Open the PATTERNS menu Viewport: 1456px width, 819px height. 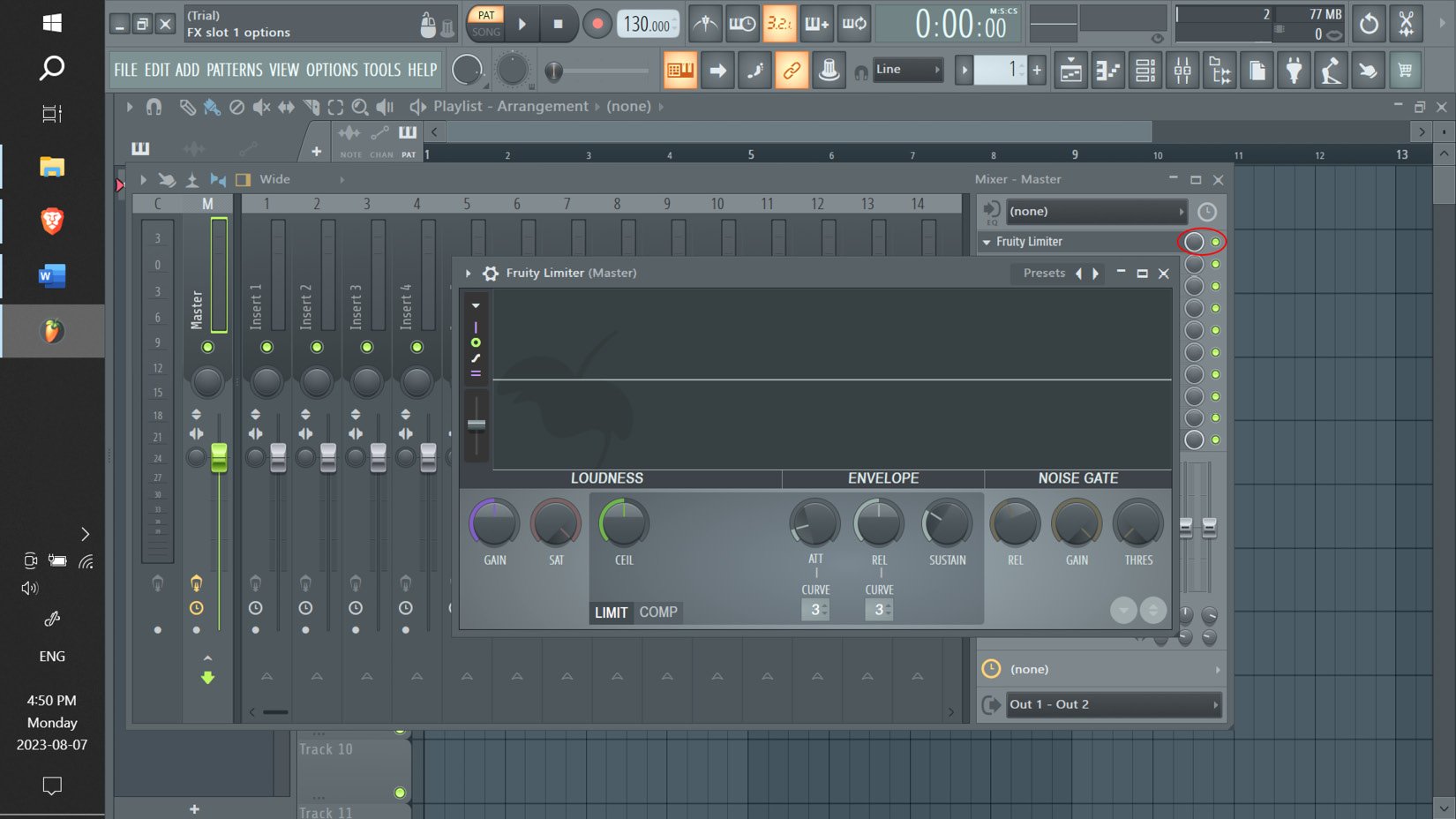[x=235, y=70]
